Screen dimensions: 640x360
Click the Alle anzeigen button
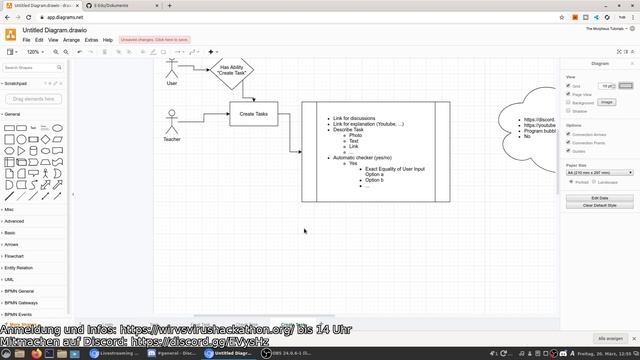[610, 338]
